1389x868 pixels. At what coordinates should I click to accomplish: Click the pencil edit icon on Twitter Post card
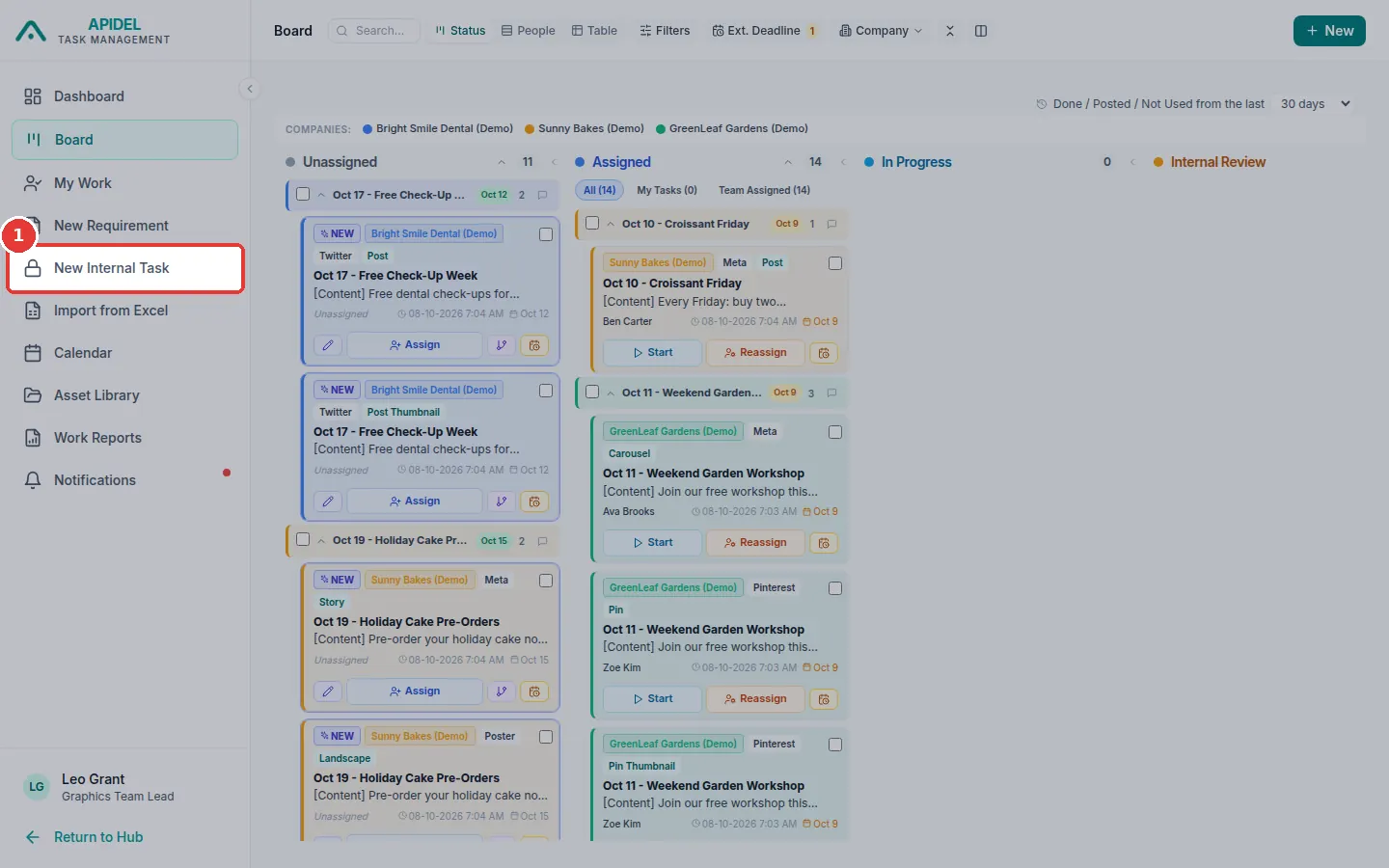pyautogui.click(x=328, y=345)
